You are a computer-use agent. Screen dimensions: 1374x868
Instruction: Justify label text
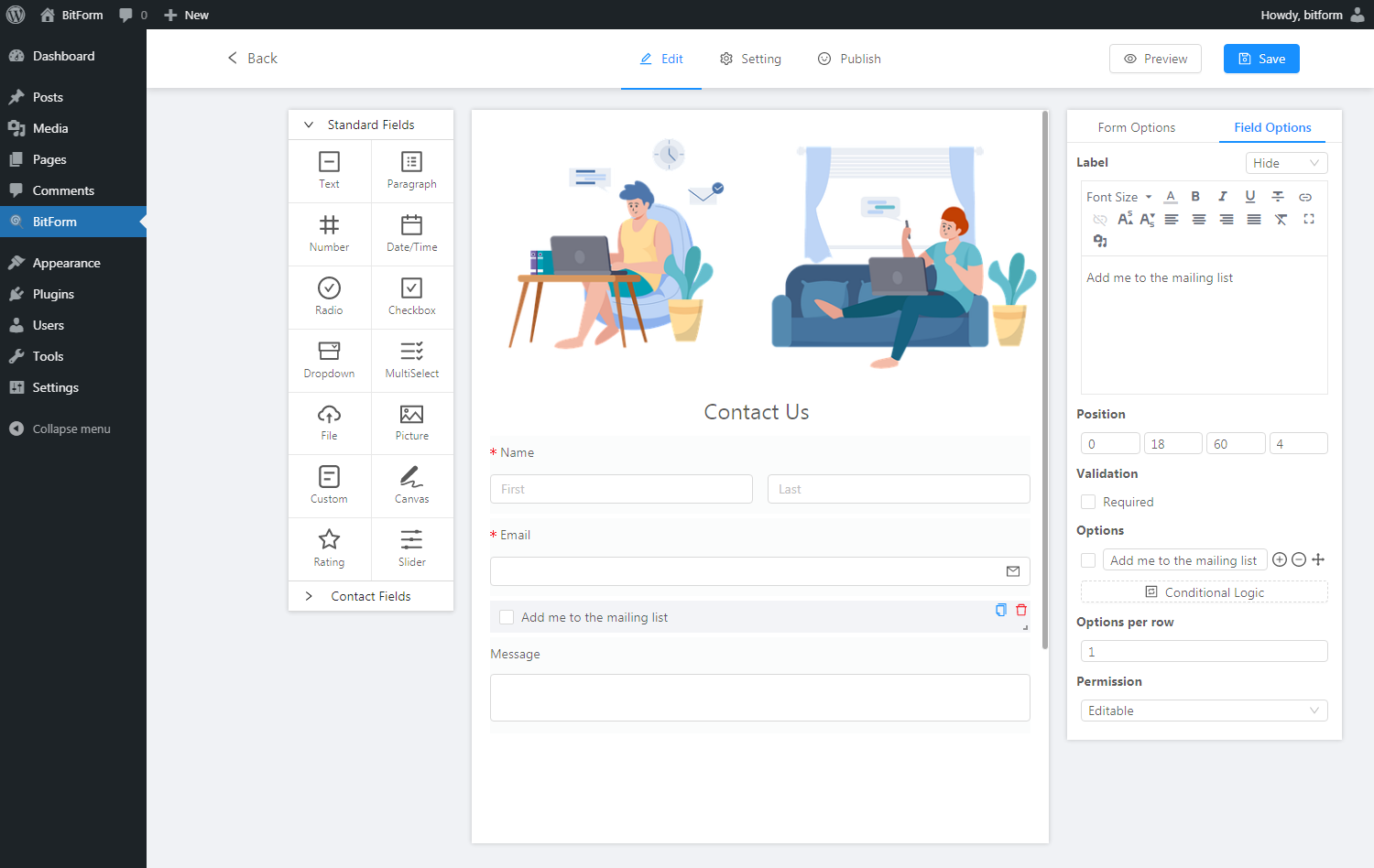coord(1254,219)
